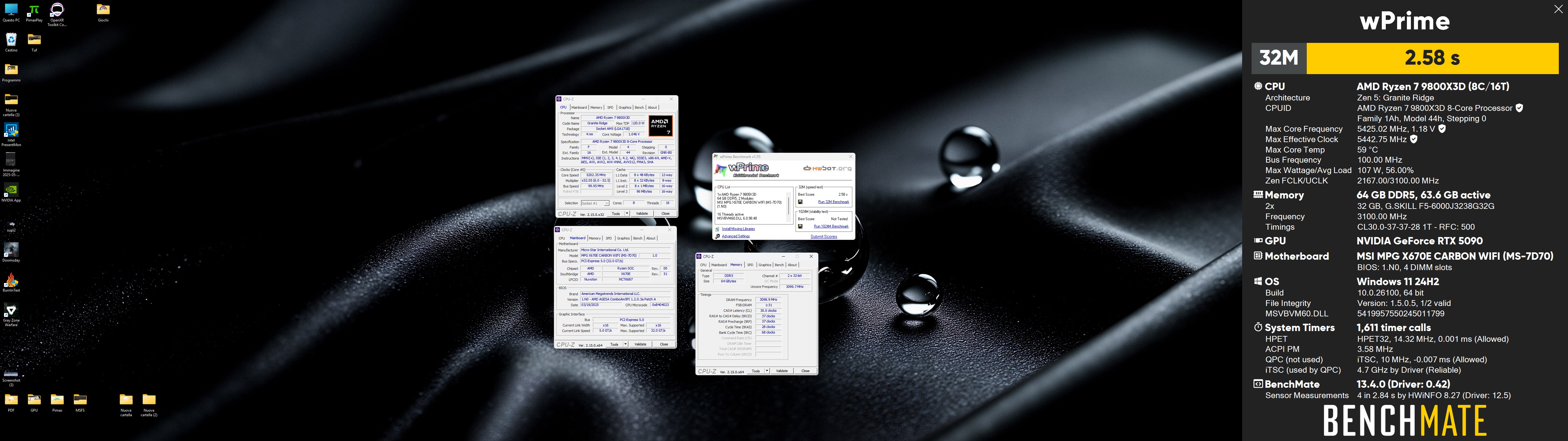The width and height of the screenshot is (1568, 441).
Task: Click the CPUID verified shield icon in BenchMate
Action: point(1519,108)
